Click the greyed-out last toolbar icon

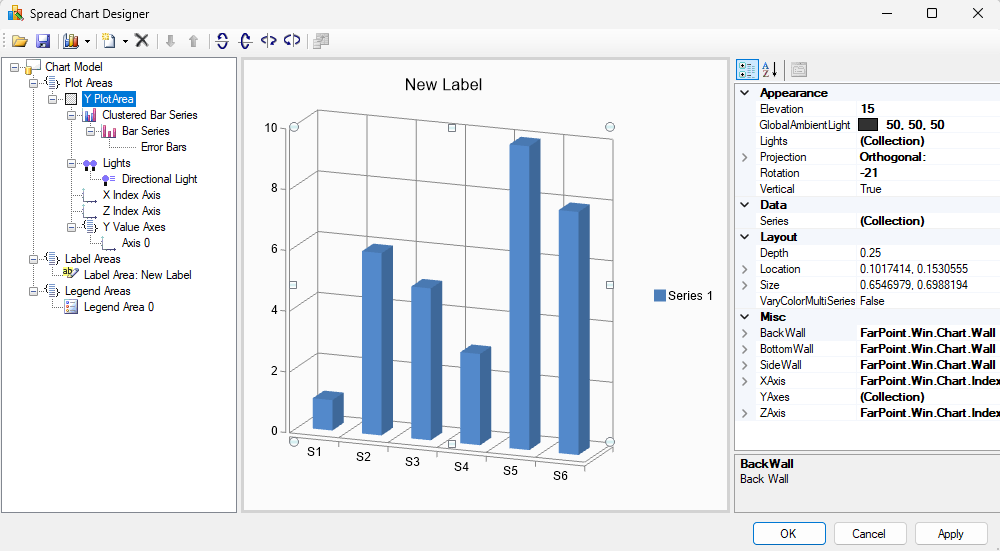pyautogui.click(x=321, y=41)
